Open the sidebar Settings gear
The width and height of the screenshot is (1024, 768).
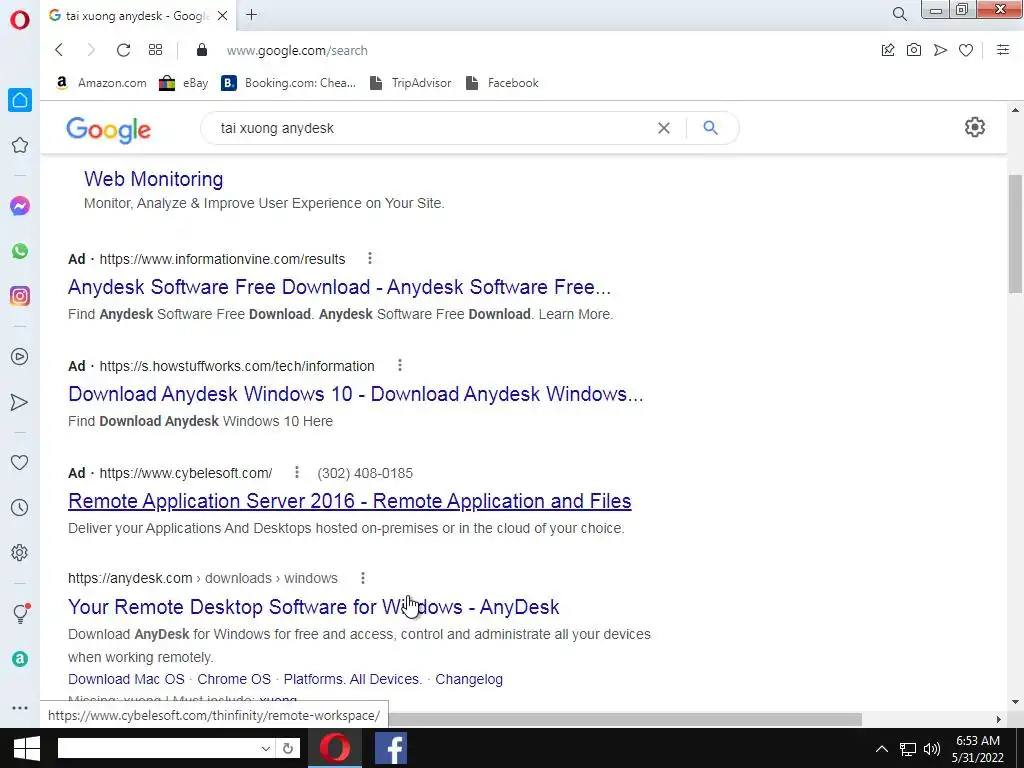(x=20, y=552)
